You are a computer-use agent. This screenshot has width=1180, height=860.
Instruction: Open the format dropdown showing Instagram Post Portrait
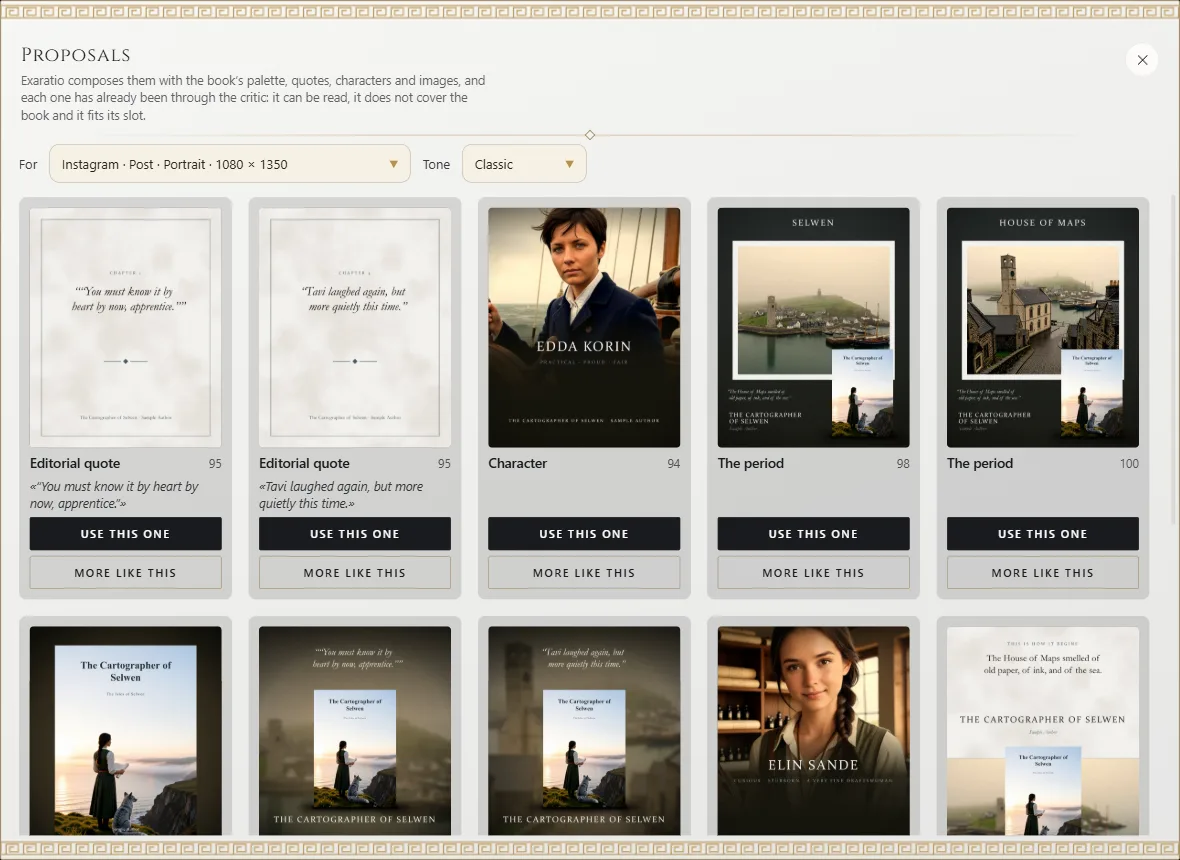230,164
